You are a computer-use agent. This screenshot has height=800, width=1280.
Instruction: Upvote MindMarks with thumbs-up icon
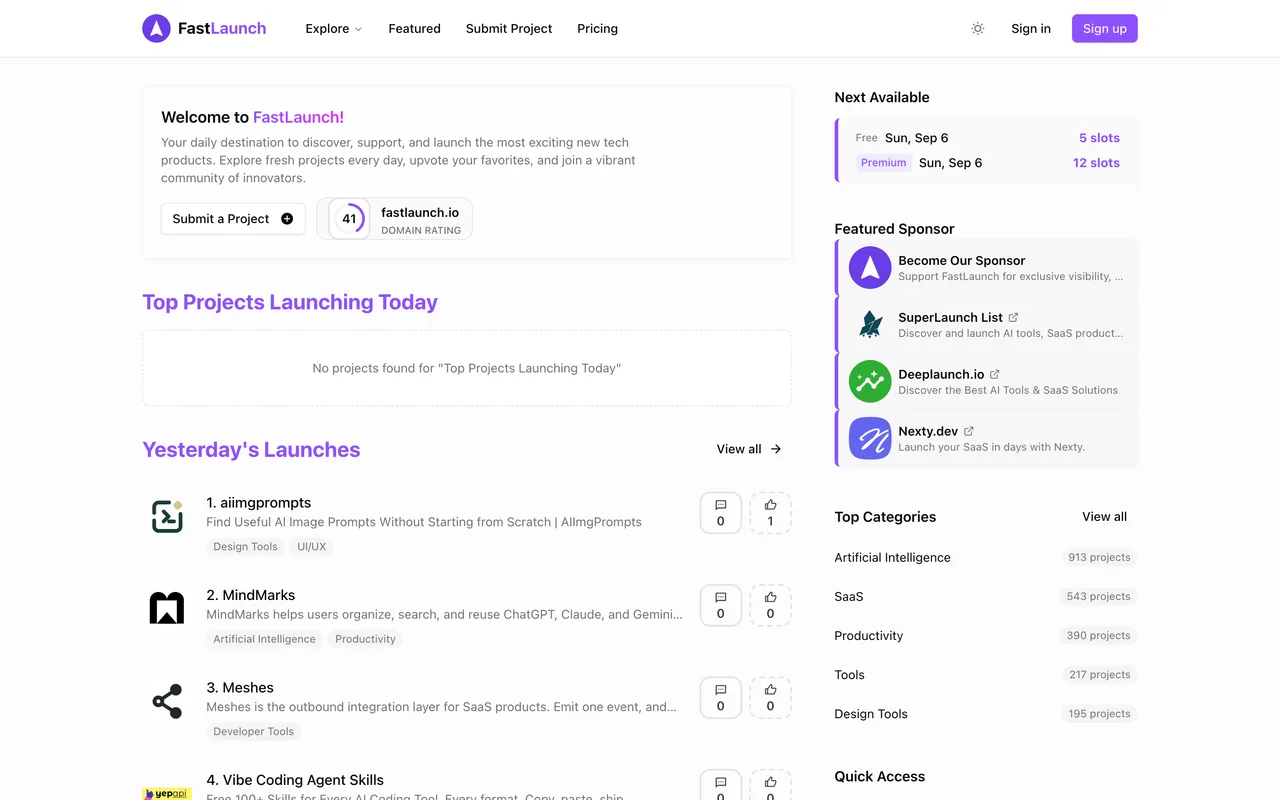[x=770, y=605]
